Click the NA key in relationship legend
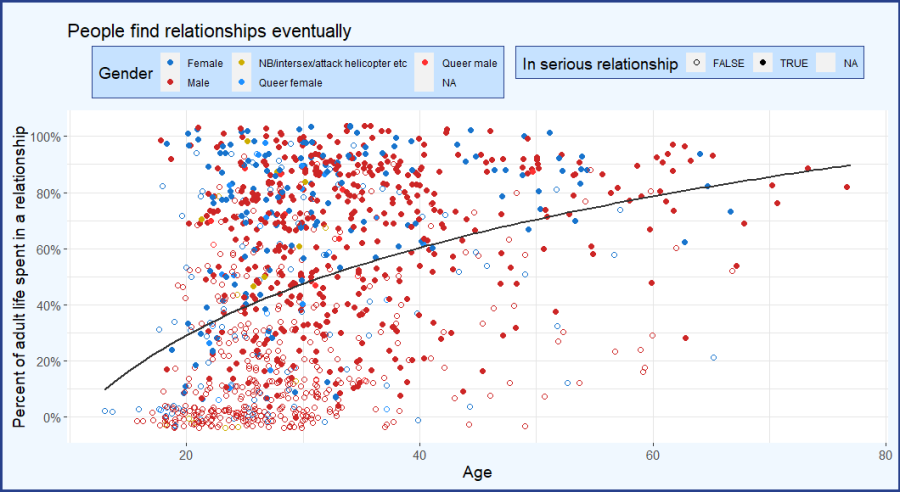The image size is (900, 492). tap(828, 64)
